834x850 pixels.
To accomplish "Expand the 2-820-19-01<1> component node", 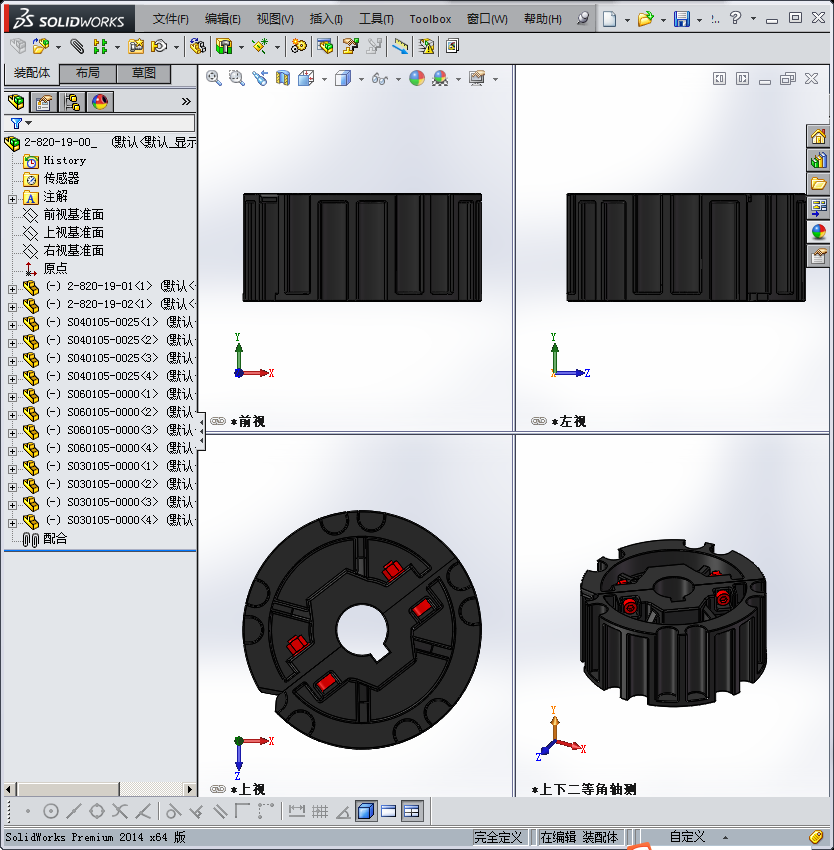I will coord(12,289).
